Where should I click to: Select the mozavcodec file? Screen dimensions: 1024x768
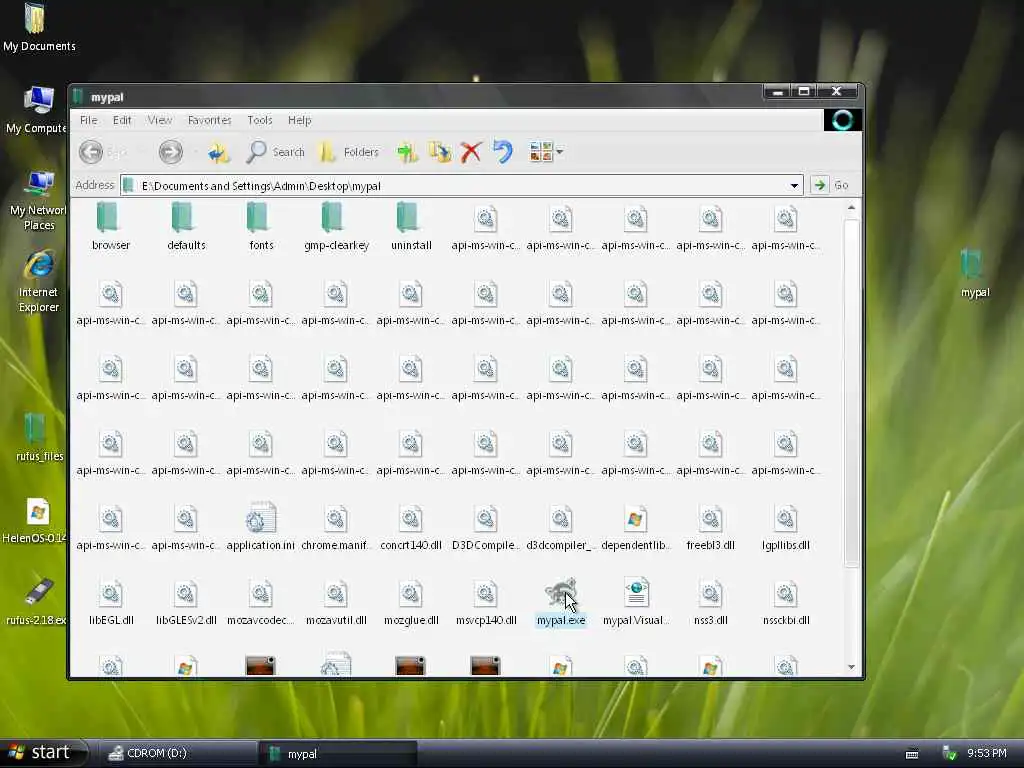click(x=261, y=601)
